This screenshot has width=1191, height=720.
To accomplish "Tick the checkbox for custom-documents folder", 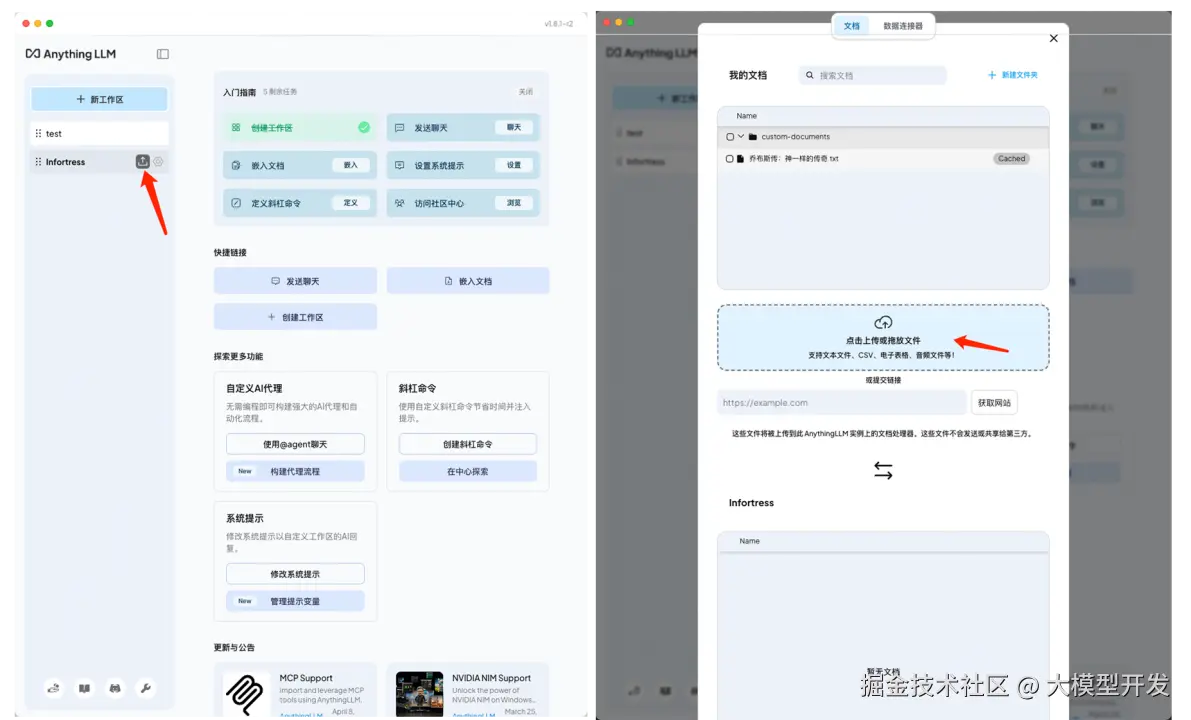I will [x=730, y=137].
